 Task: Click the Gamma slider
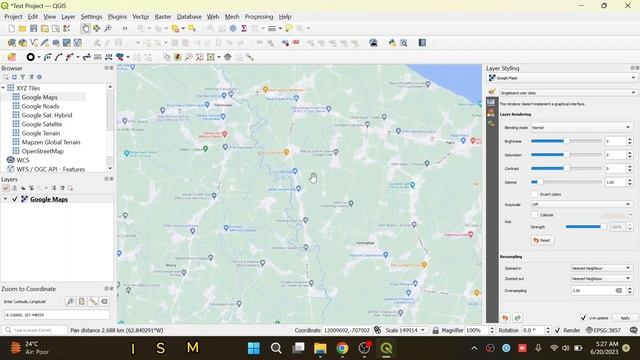(566, 182)
